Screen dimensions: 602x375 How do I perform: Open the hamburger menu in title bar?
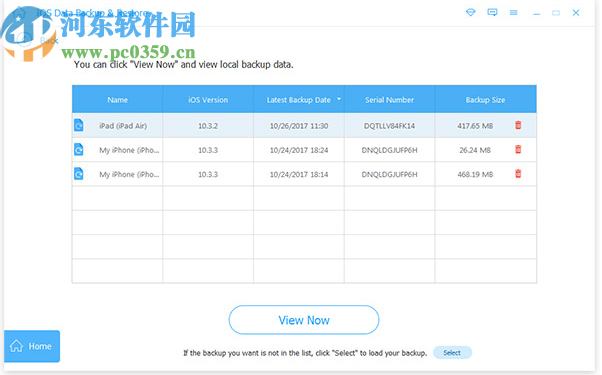coord(513,13)
